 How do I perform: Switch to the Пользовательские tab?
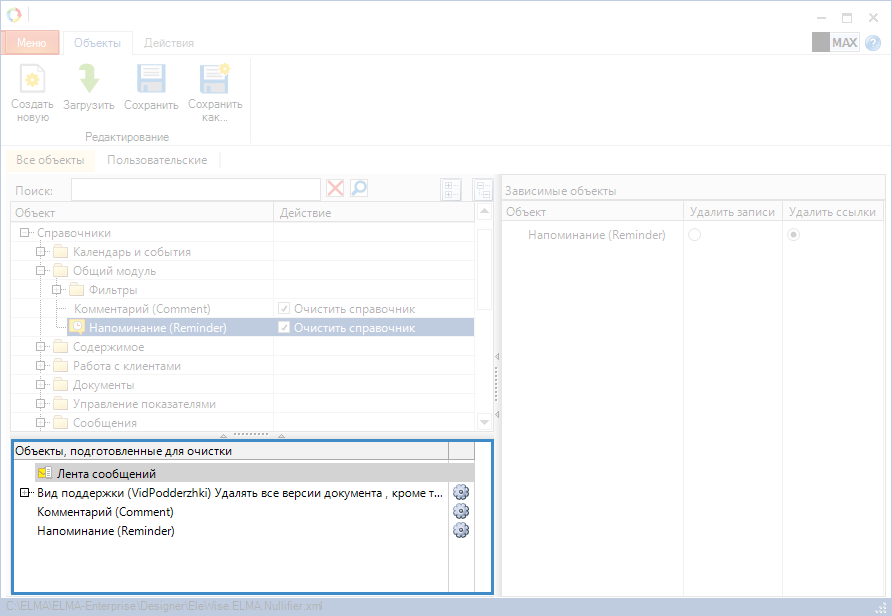[x=157, y=160]
